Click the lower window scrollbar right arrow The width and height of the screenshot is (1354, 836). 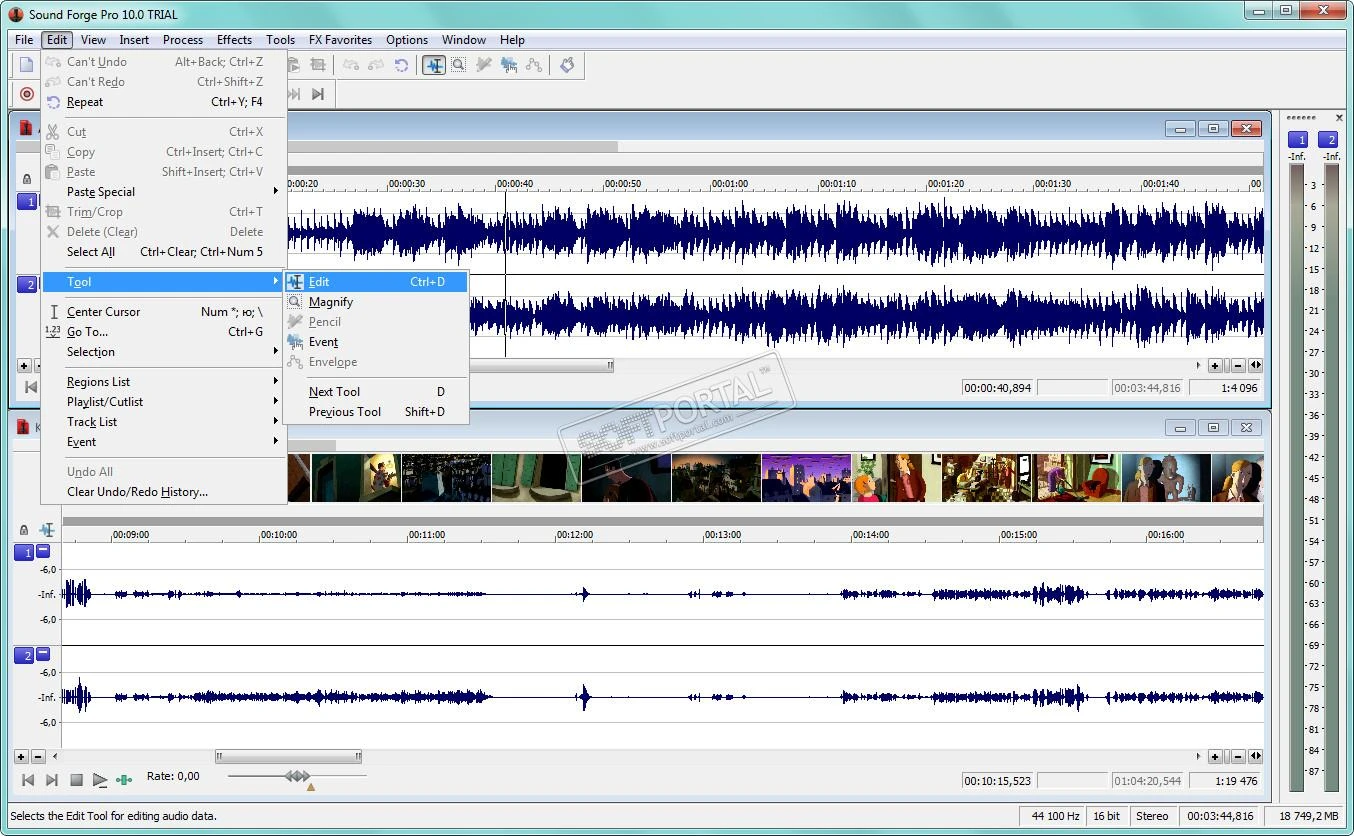[x=1198, y=757]
